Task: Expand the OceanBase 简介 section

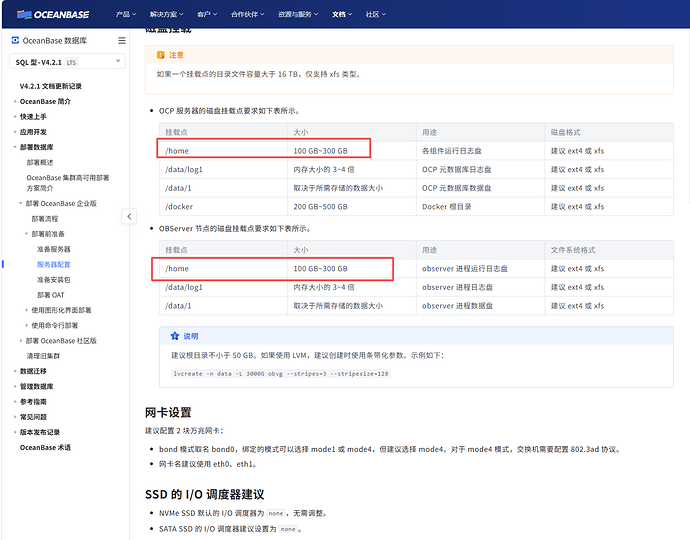Action: (x=15, y=101)
